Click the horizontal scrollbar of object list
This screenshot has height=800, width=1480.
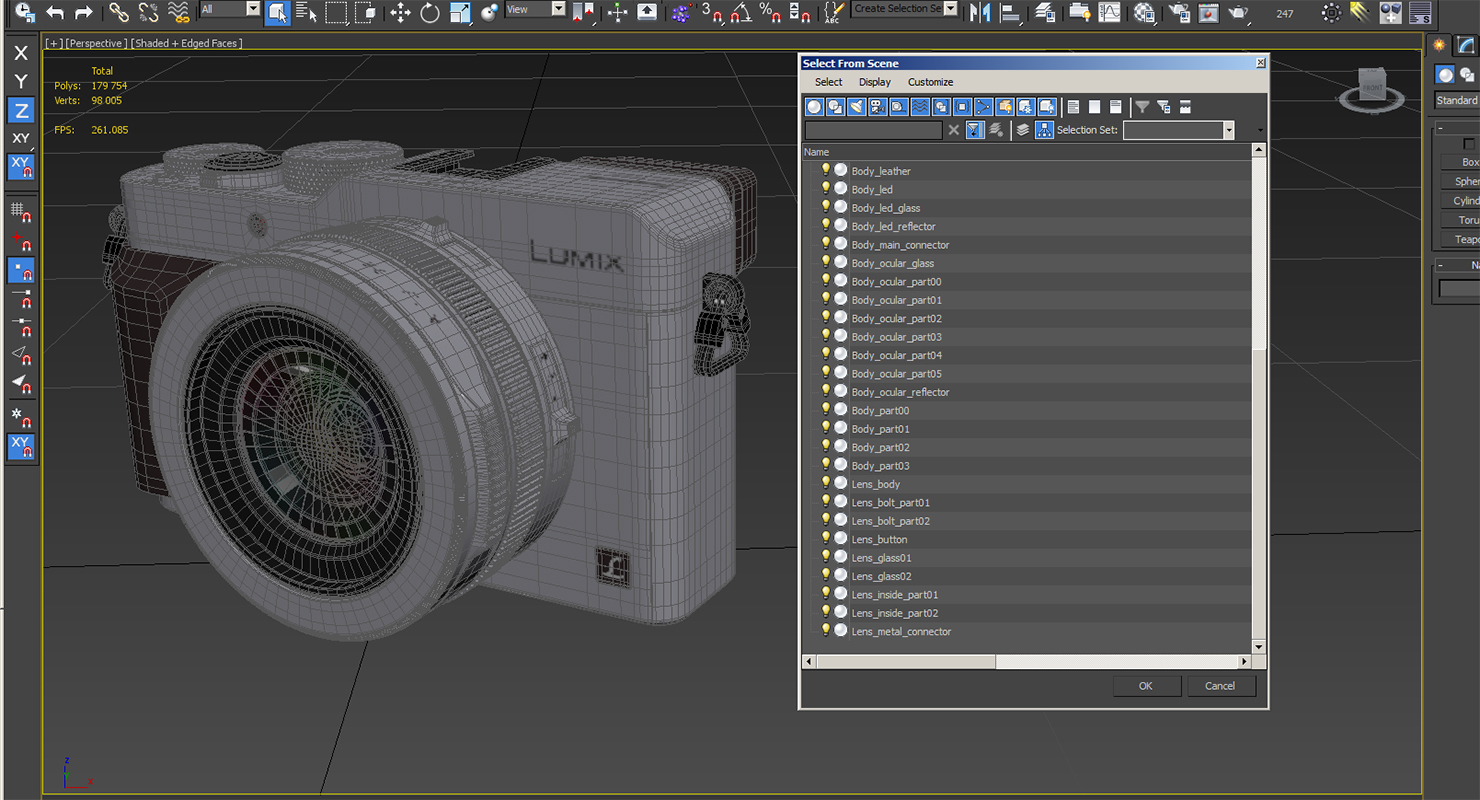click(1027, 661)
